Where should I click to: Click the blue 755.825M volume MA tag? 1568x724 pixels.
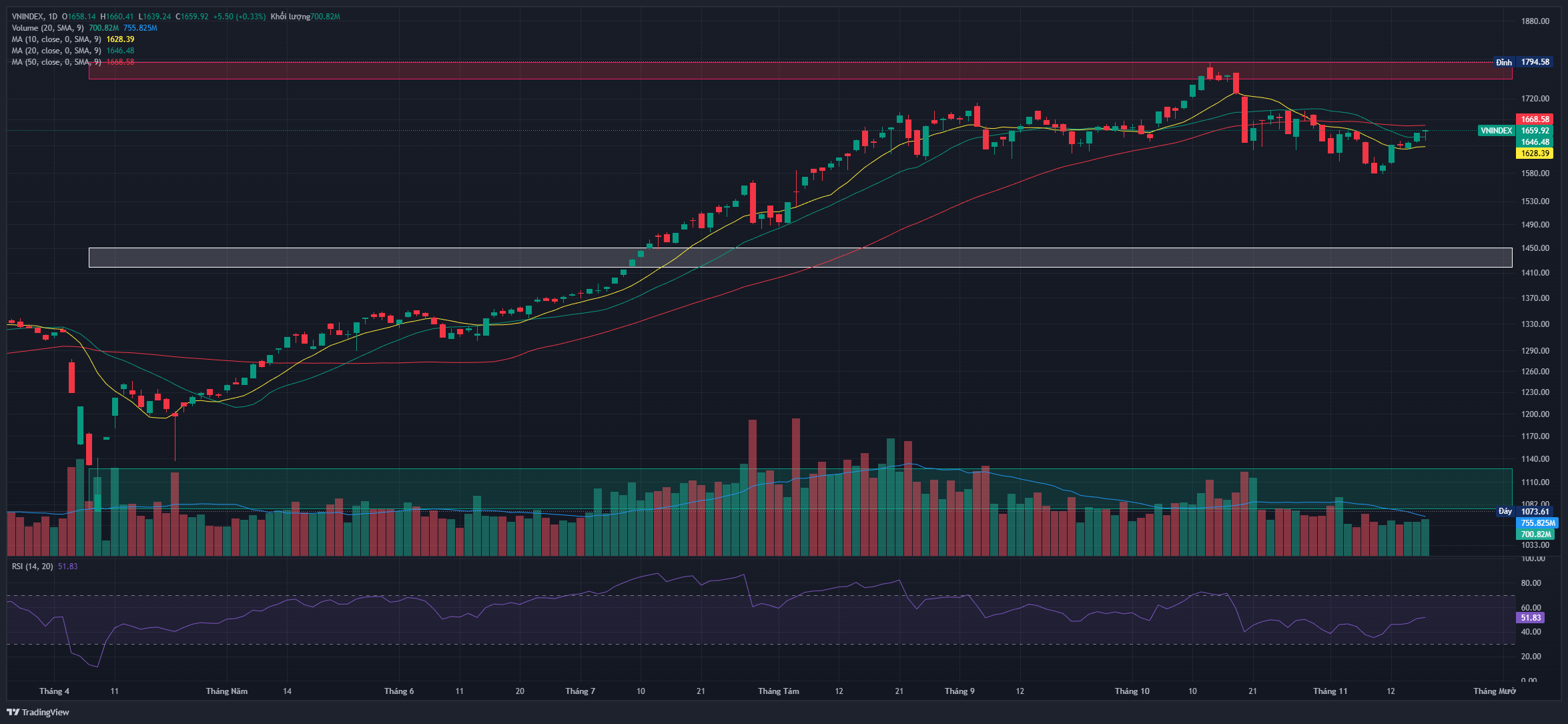(x=1537, y=523)
